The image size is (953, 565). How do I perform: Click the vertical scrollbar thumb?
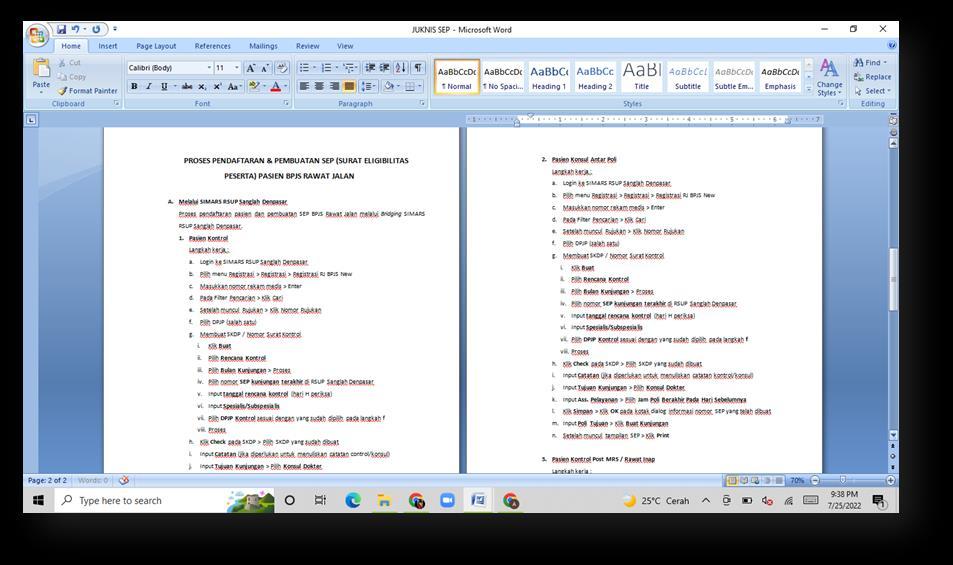pos(893,279)
